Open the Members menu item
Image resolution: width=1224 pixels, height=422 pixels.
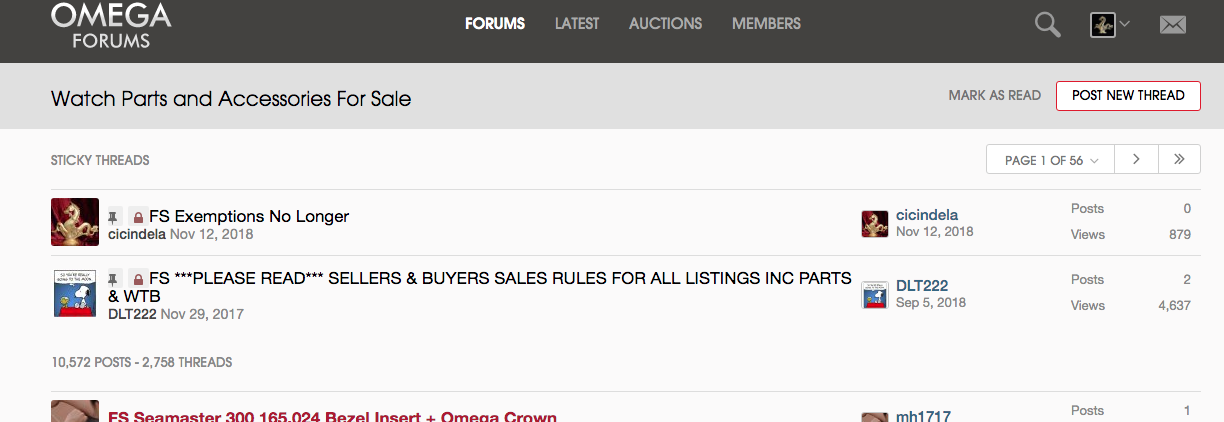tap(766, 23)
